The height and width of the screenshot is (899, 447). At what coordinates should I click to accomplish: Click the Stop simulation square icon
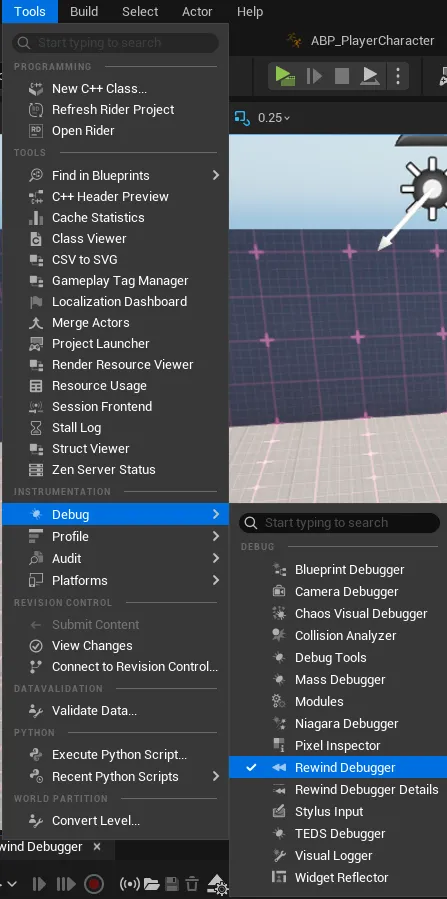(342, 76)
